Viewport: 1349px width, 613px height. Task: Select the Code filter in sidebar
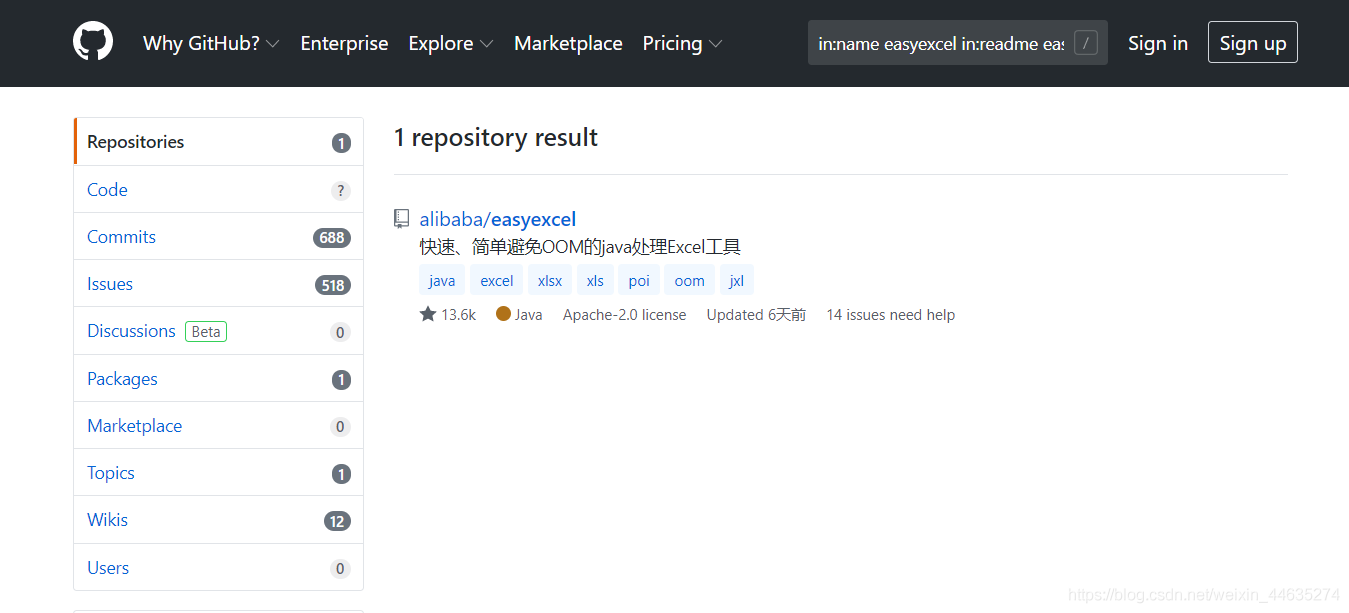(x=218, y=189)
